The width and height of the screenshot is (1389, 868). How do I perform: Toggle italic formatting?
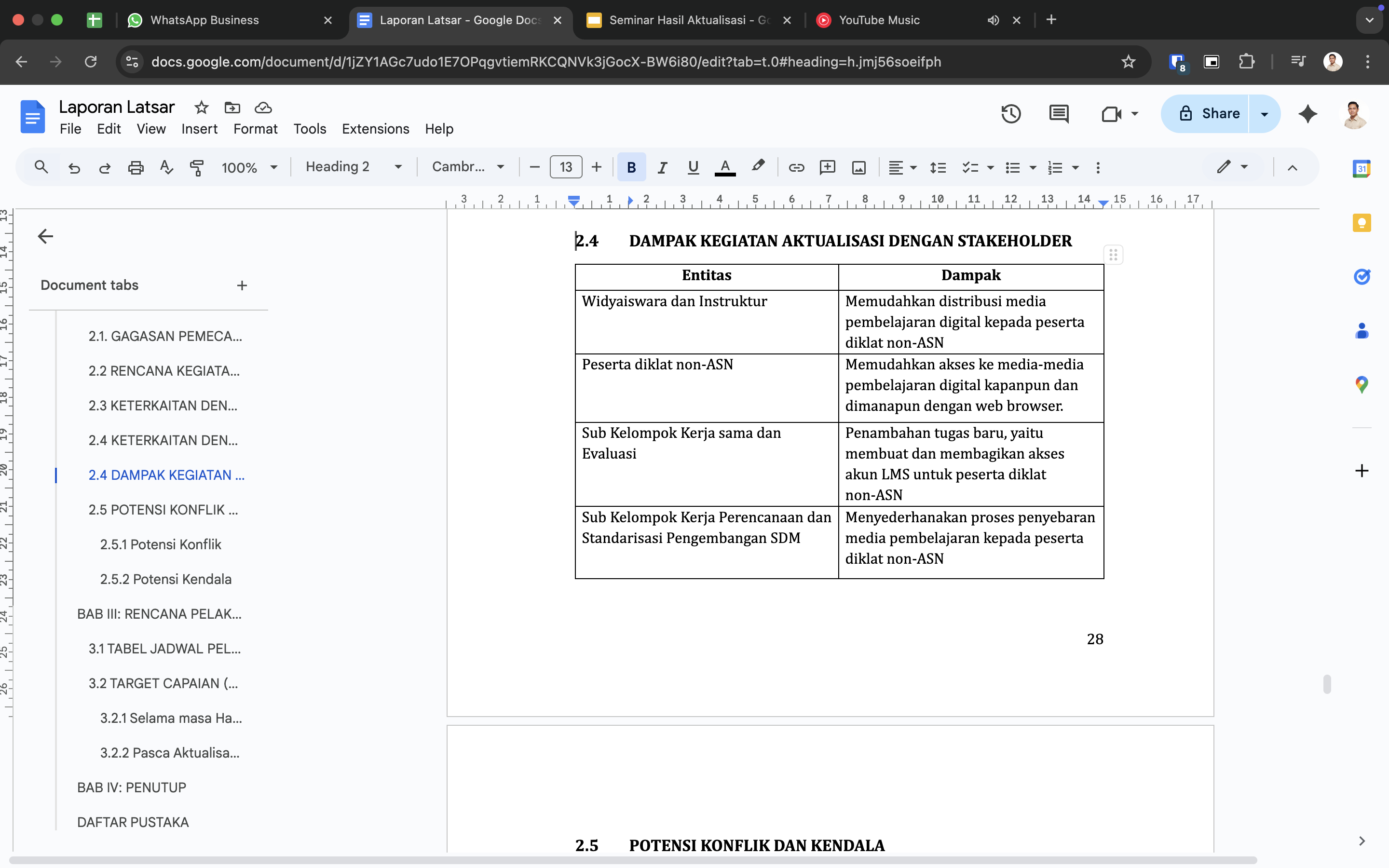point(662,168)
